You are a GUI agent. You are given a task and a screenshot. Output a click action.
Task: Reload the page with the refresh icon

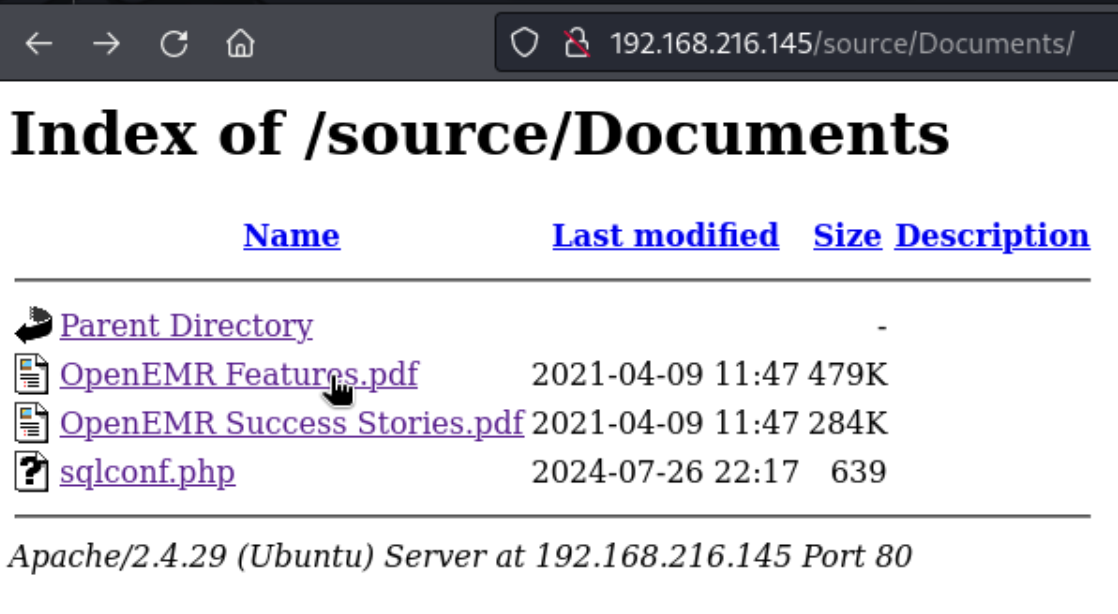tap(173, 44)
